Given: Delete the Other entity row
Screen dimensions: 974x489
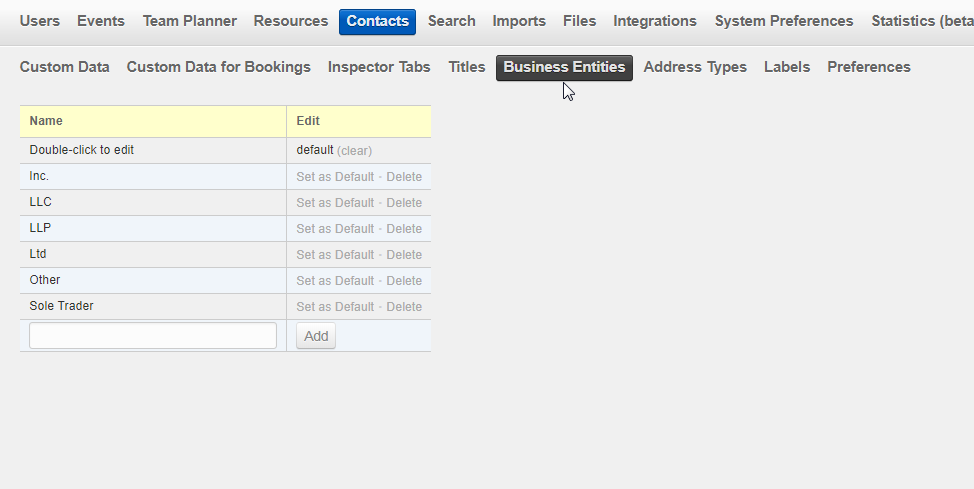Looking at the screenshot, I should 404,281.
